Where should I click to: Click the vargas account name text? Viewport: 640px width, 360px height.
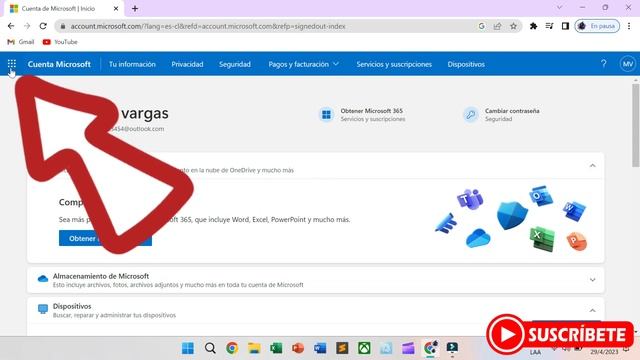tap(144, 113)
